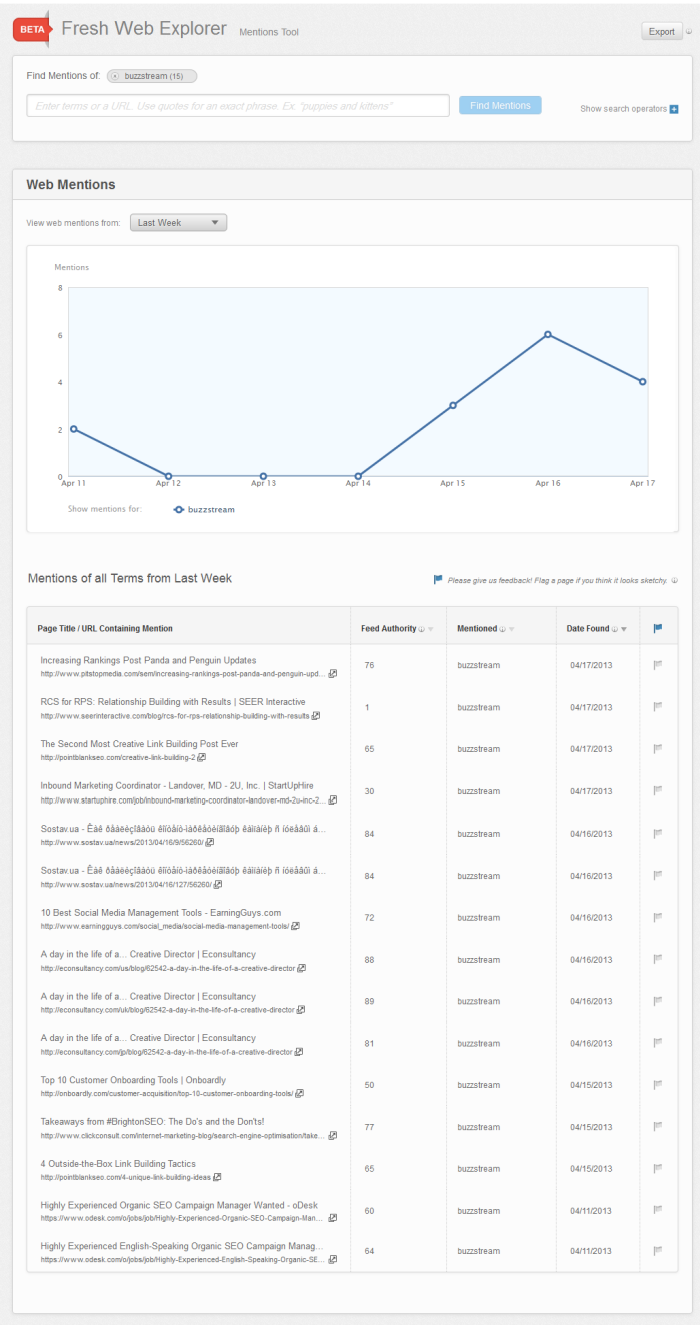
Task: Click info icon next to Date Found header
Action: tap(615, 629)
